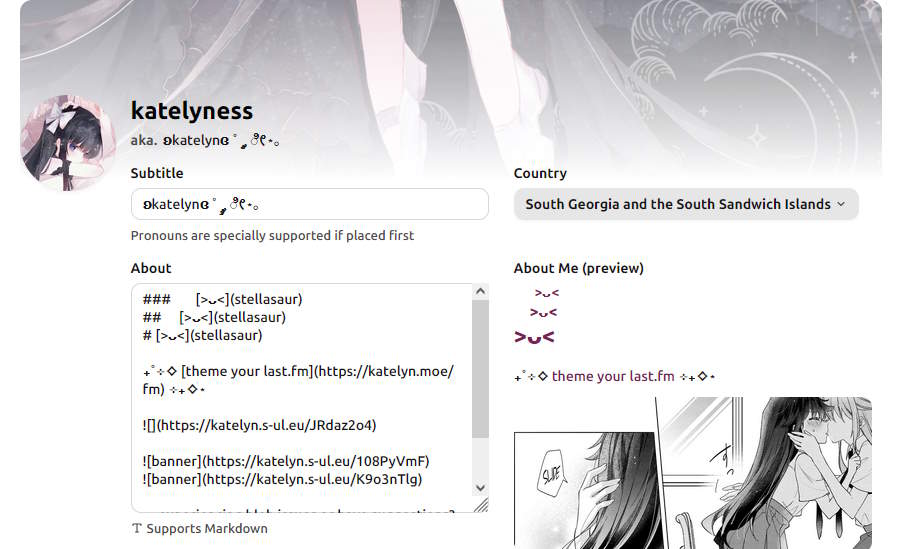Click the About textarea scroll down arrow
902x549 pixels.
(x=480, y=488)
